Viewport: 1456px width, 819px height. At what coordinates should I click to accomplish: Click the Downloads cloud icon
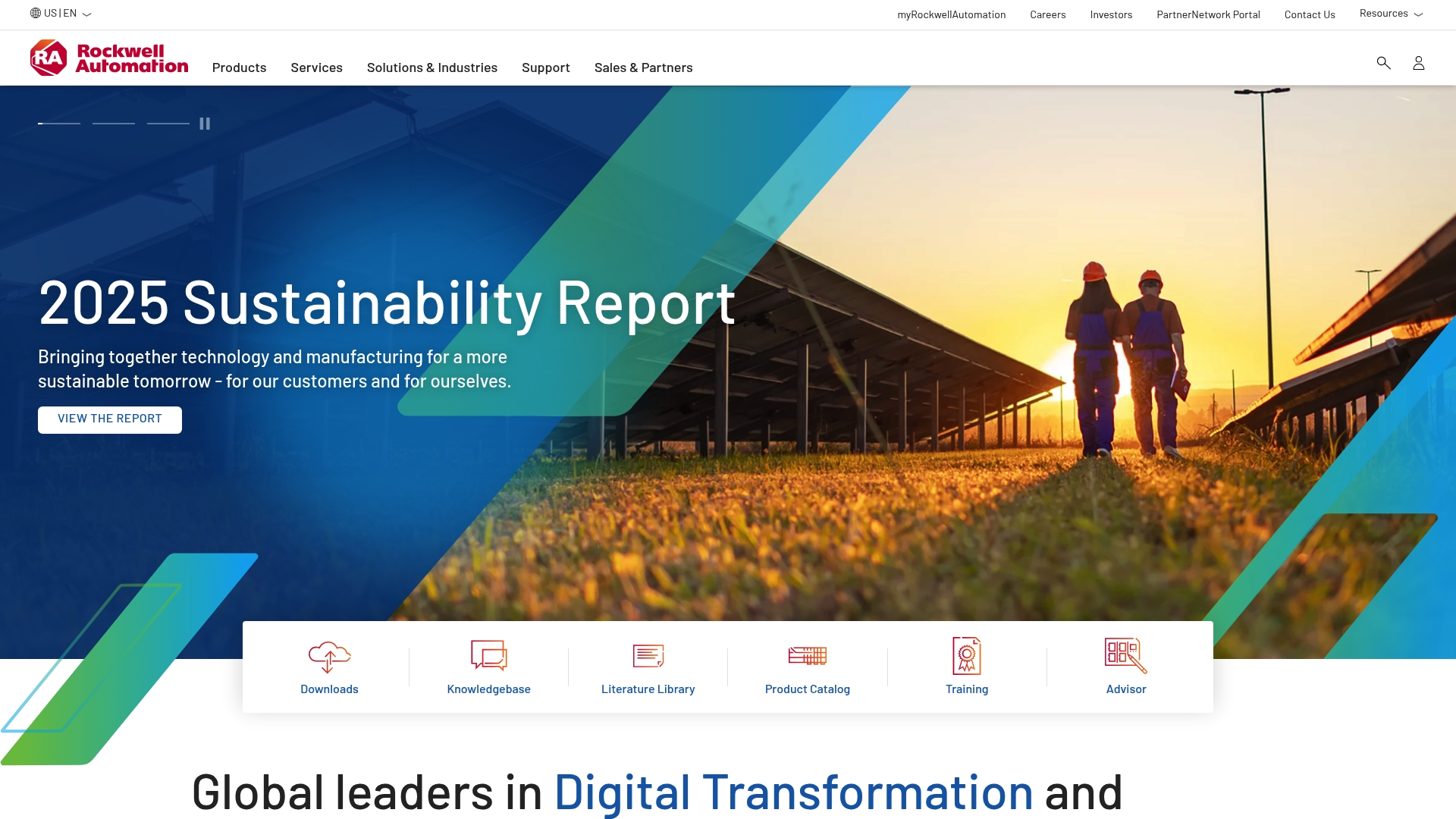pos(329,656)
